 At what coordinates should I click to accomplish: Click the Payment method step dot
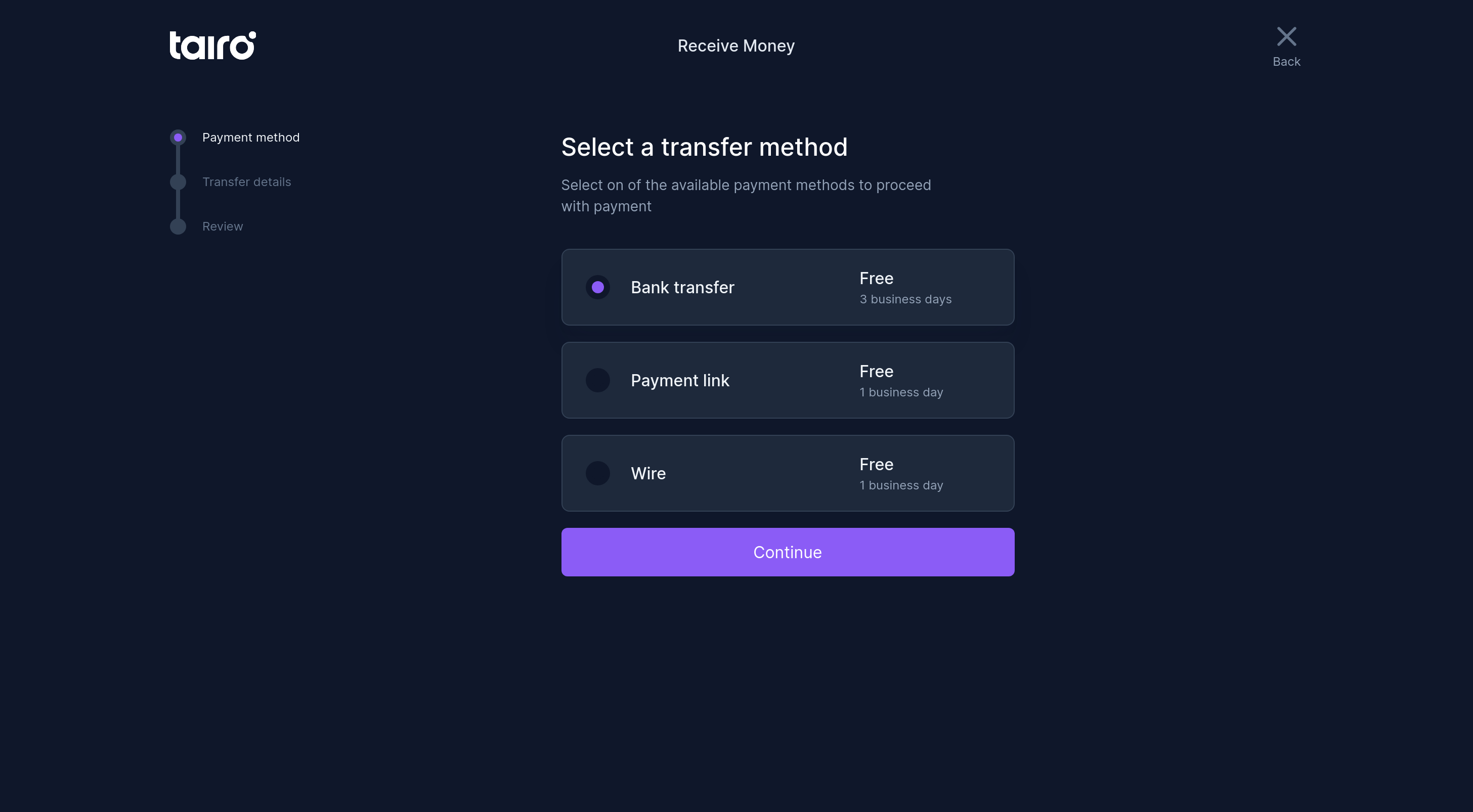click(178, 138)
